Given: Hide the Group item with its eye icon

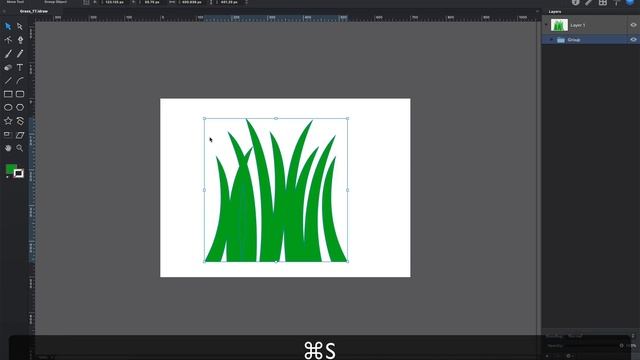Looking at the screenshot, I should pyautogui.click(x=633, y=40).
